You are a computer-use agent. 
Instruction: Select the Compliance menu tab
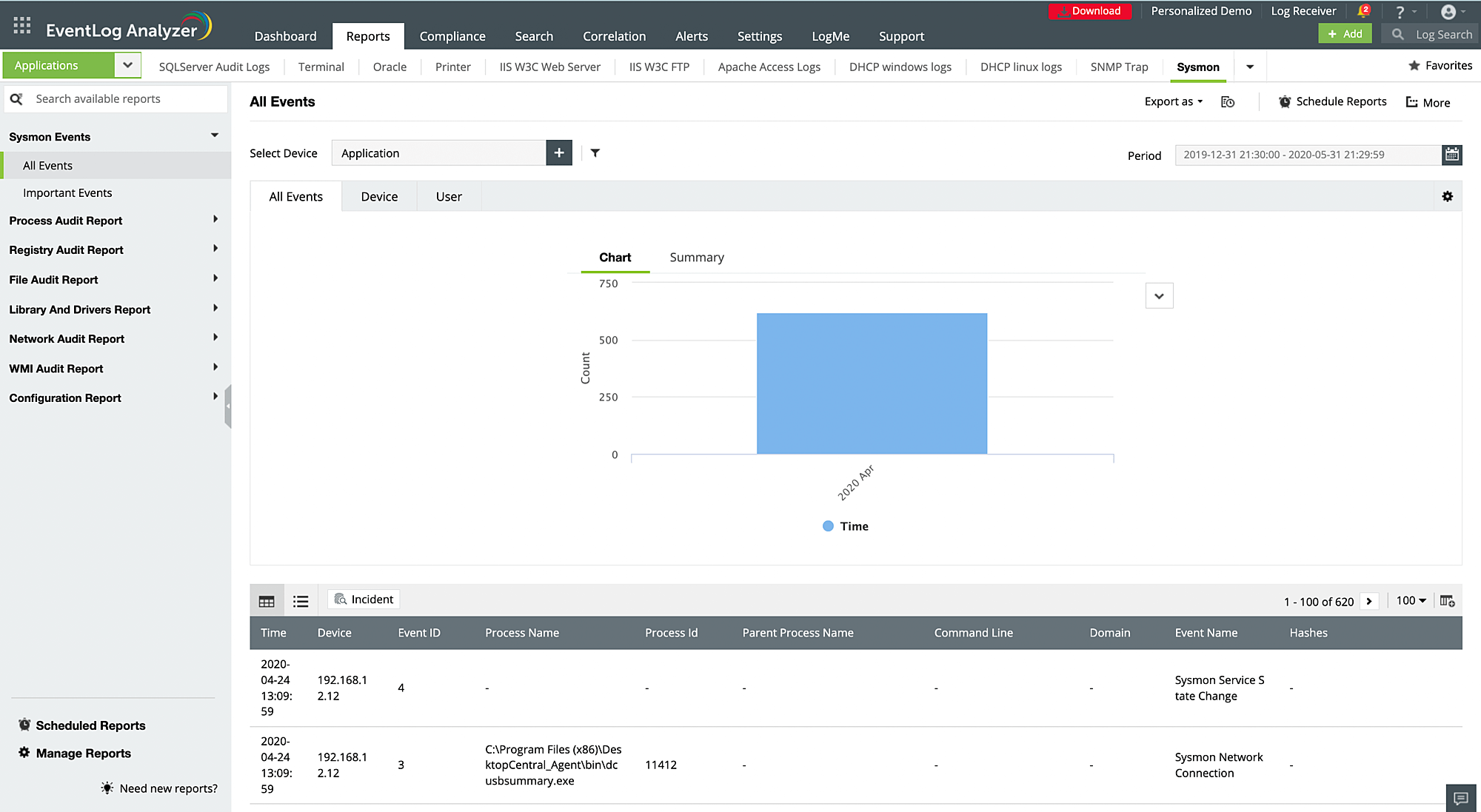[453, 36]
